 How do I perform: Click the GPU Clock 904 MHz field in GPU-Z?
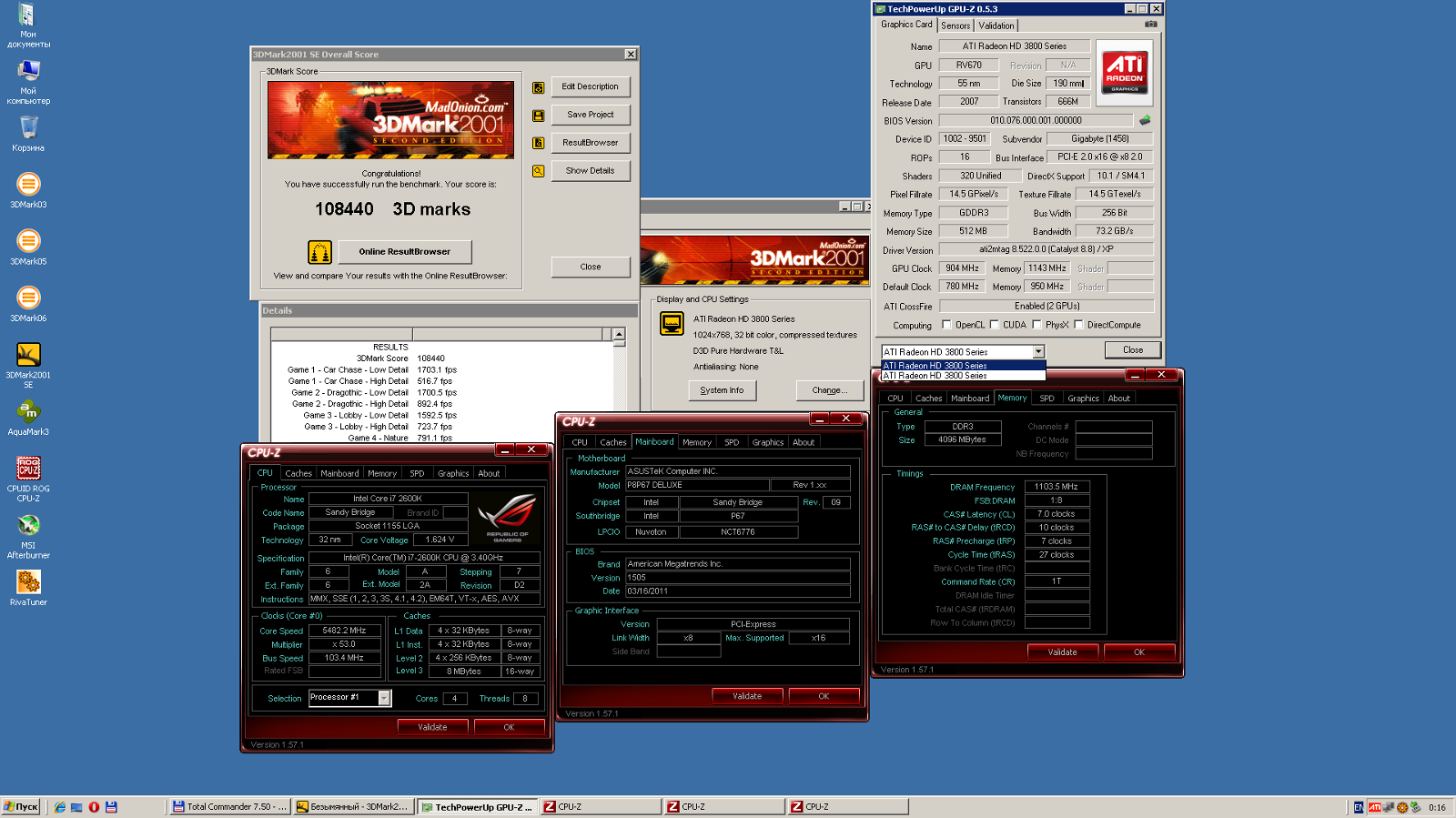(x=962, y=268)
